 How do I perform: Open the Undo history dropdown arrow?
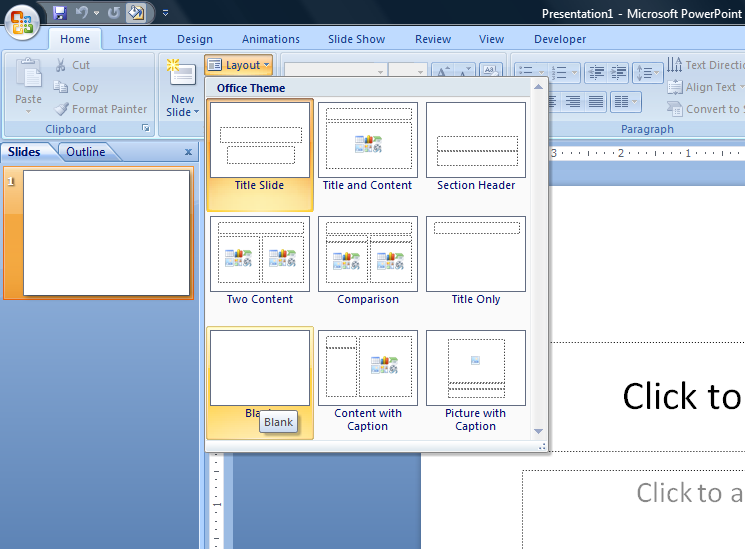coord(96,13)
